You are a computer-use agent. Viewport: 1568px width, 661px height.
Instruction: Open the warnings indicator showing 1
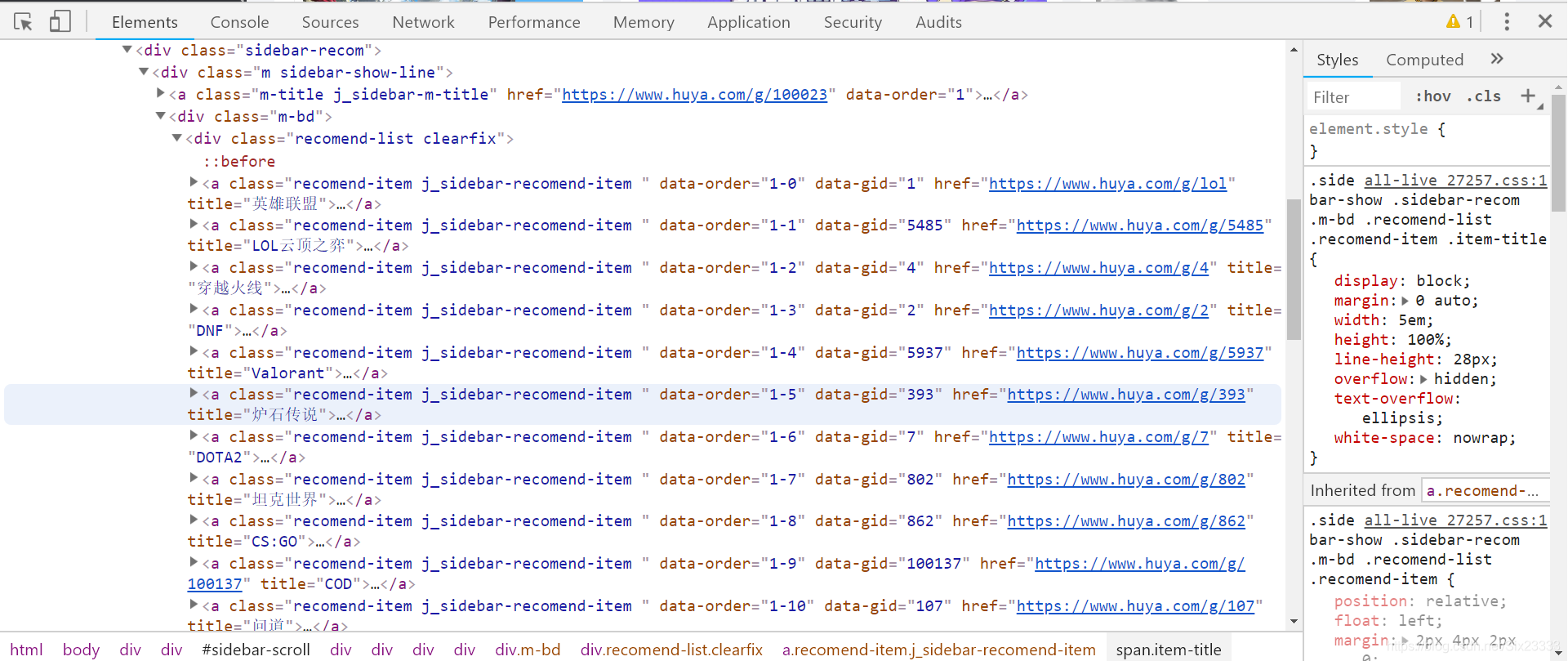pyautogui.click(x=1459, y=22)
